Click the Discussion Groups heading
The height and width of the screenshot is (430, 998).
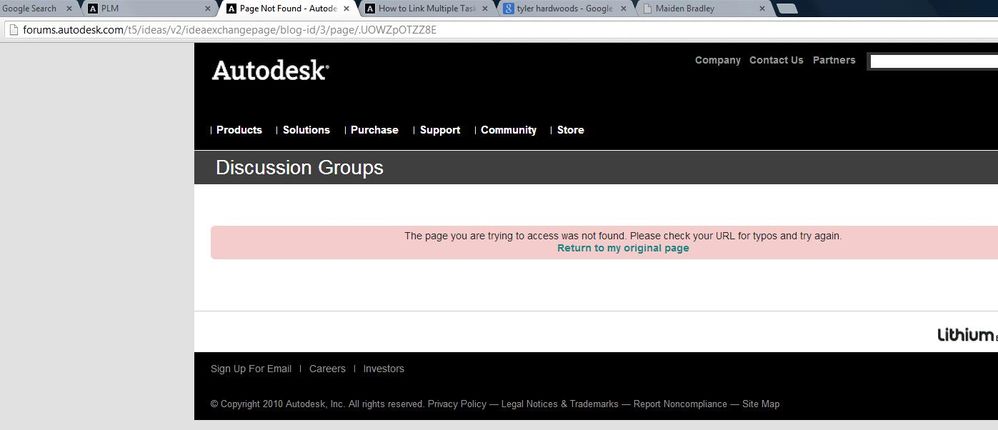click(299, 167)
